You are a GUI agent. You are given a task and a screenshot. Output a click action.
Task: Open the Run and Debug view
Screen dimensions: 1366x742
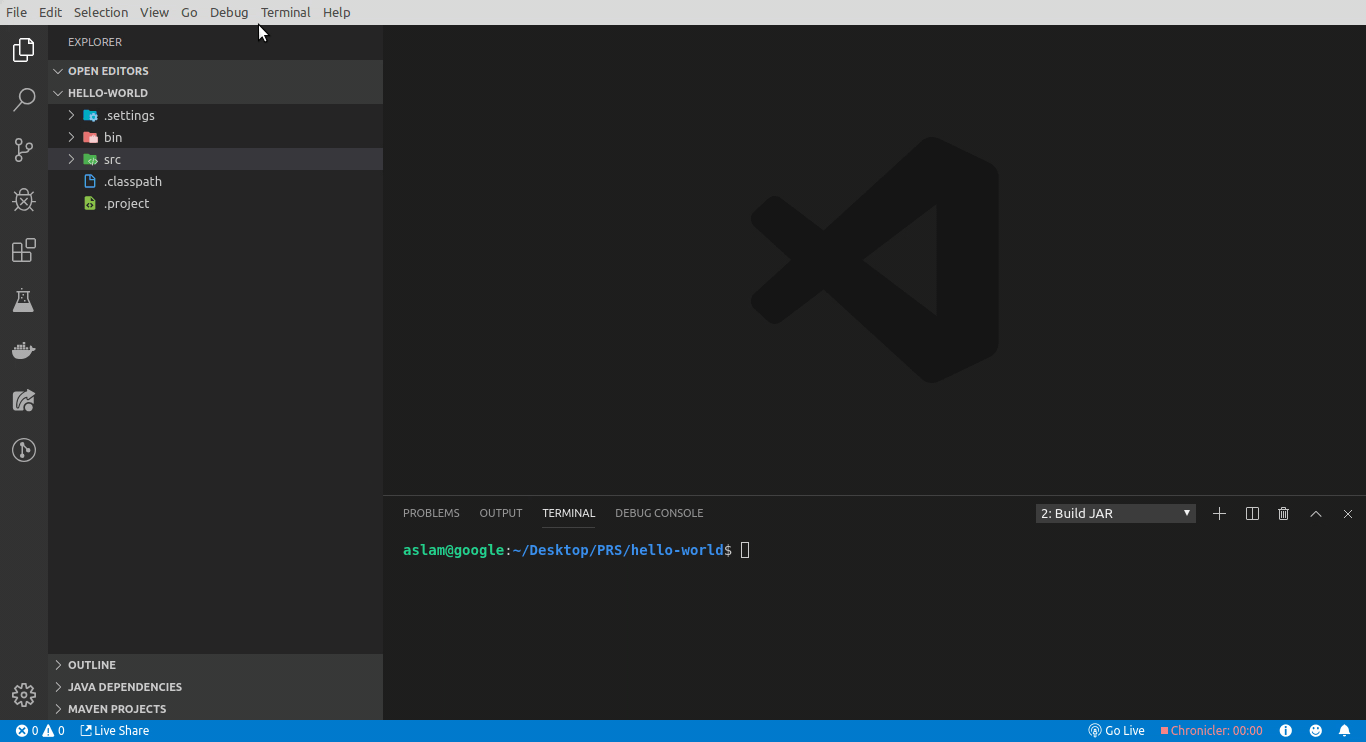click(23, 199)
